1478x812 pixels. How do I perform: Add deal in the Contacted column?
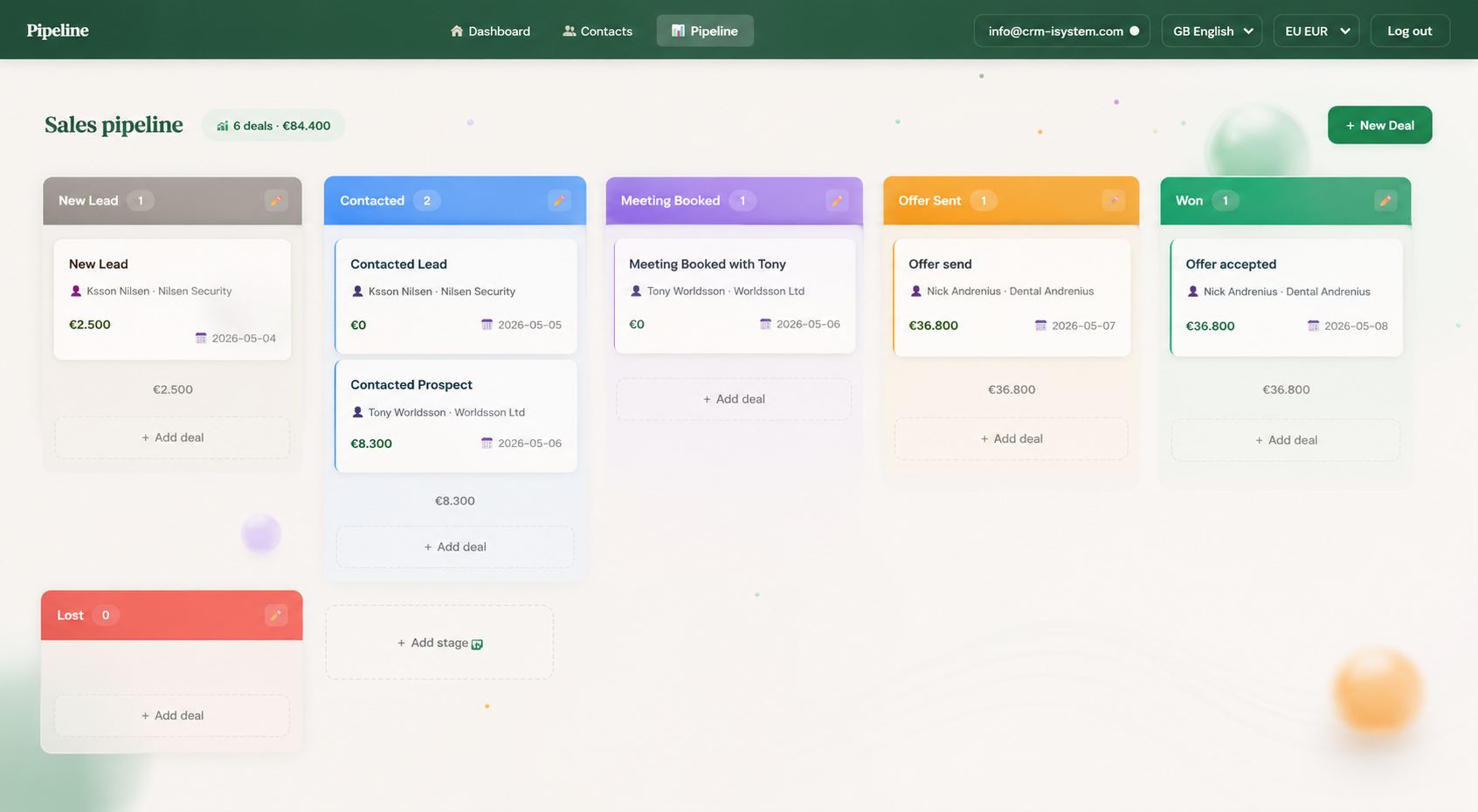pos(455,547)
